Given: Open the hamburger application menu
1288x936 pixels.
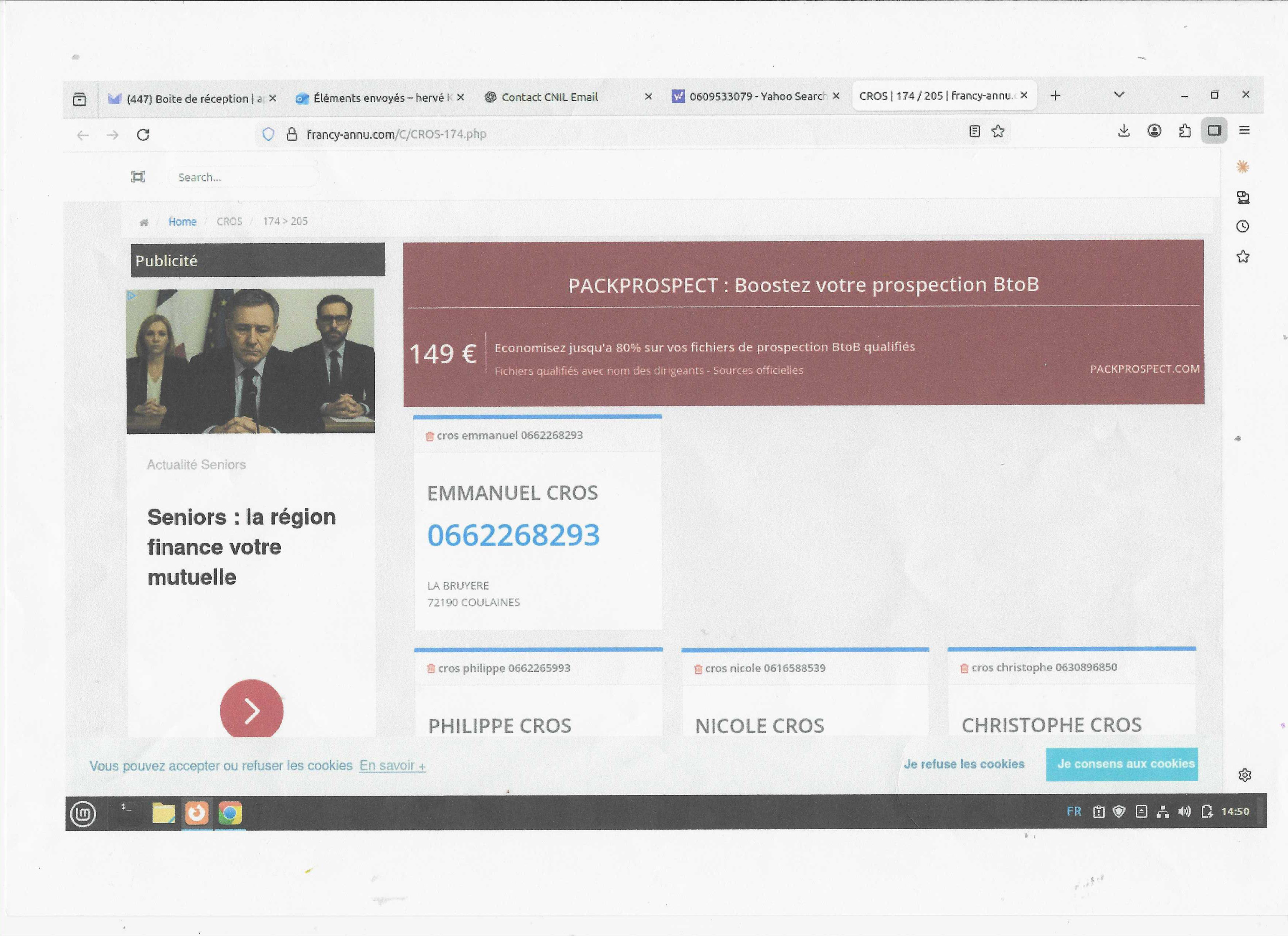Looking at the screenshot, I should tap(1244, 130).
